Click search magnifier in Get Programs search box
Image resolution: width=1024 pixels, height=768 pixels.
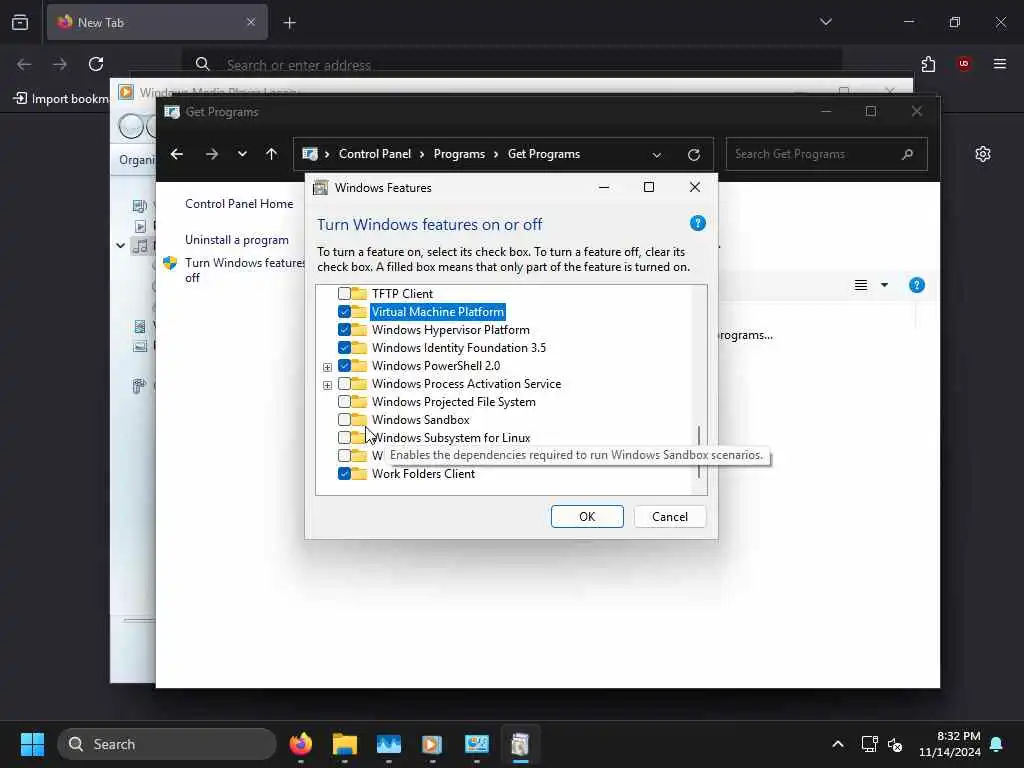[x=907, y=154]
